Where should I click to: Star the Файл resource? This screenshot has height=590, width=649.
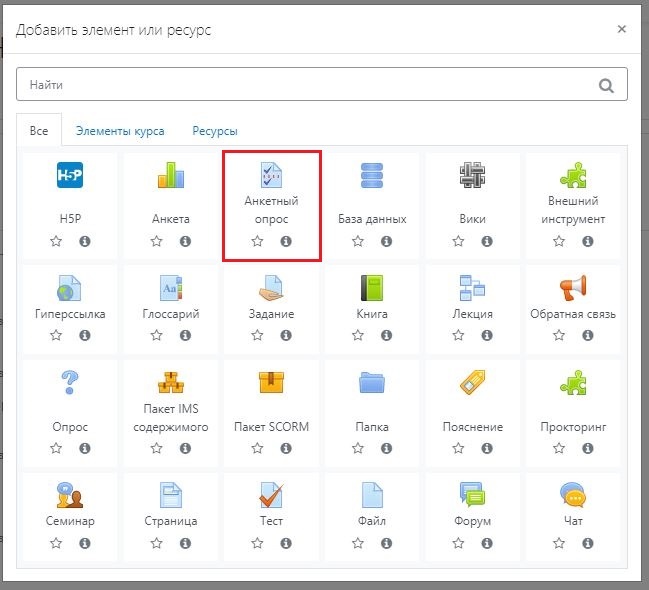(358, 543)
